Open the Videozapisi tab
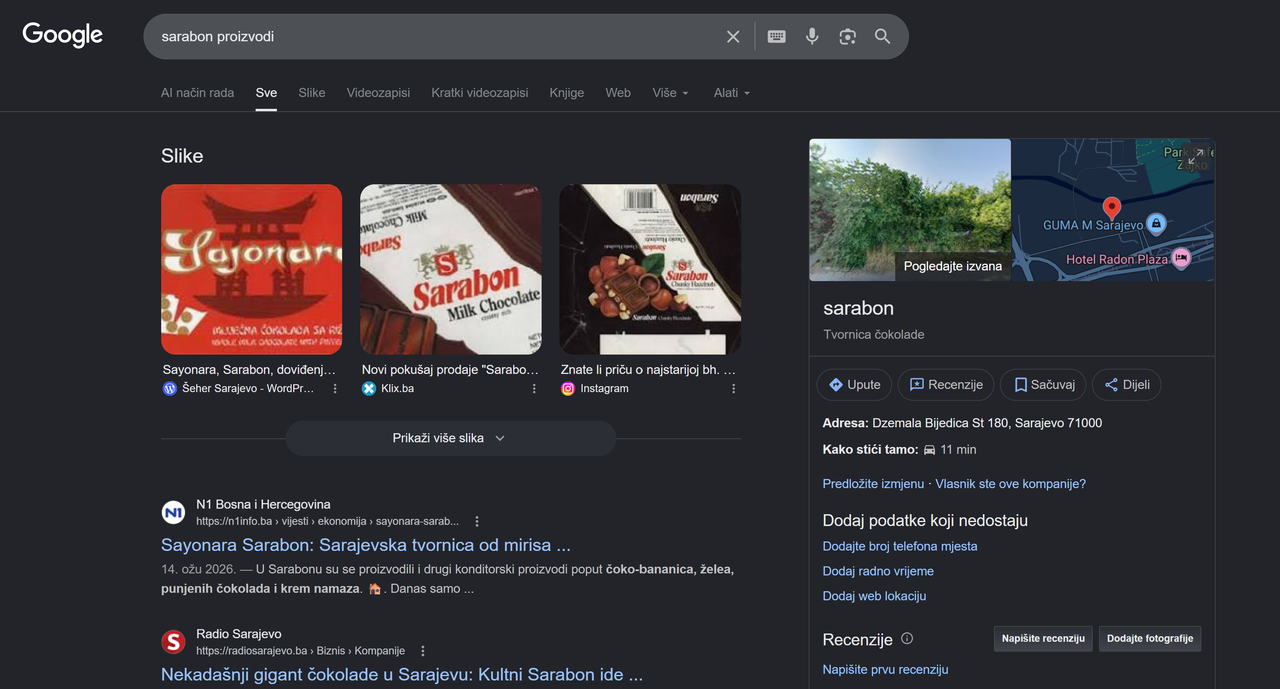Viewport: 1280px width, 689px height. click(378, 92)
